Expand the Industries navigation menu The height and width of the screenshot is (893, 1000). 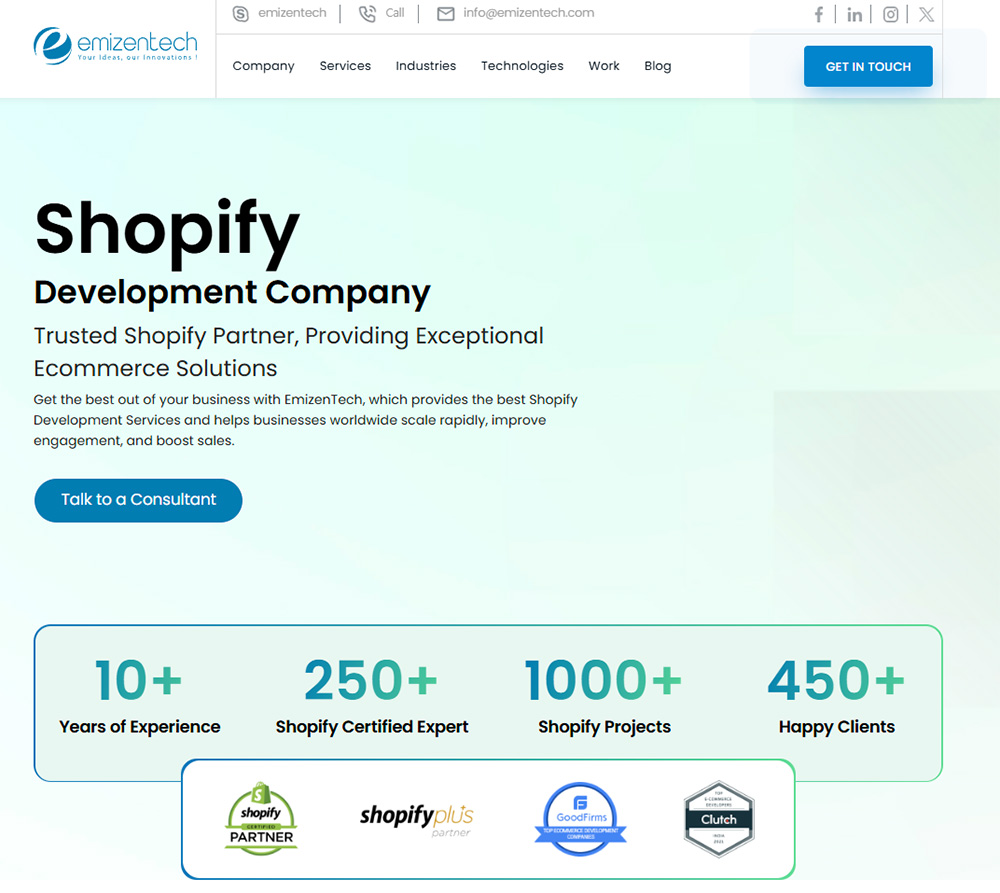coord(426,65)
